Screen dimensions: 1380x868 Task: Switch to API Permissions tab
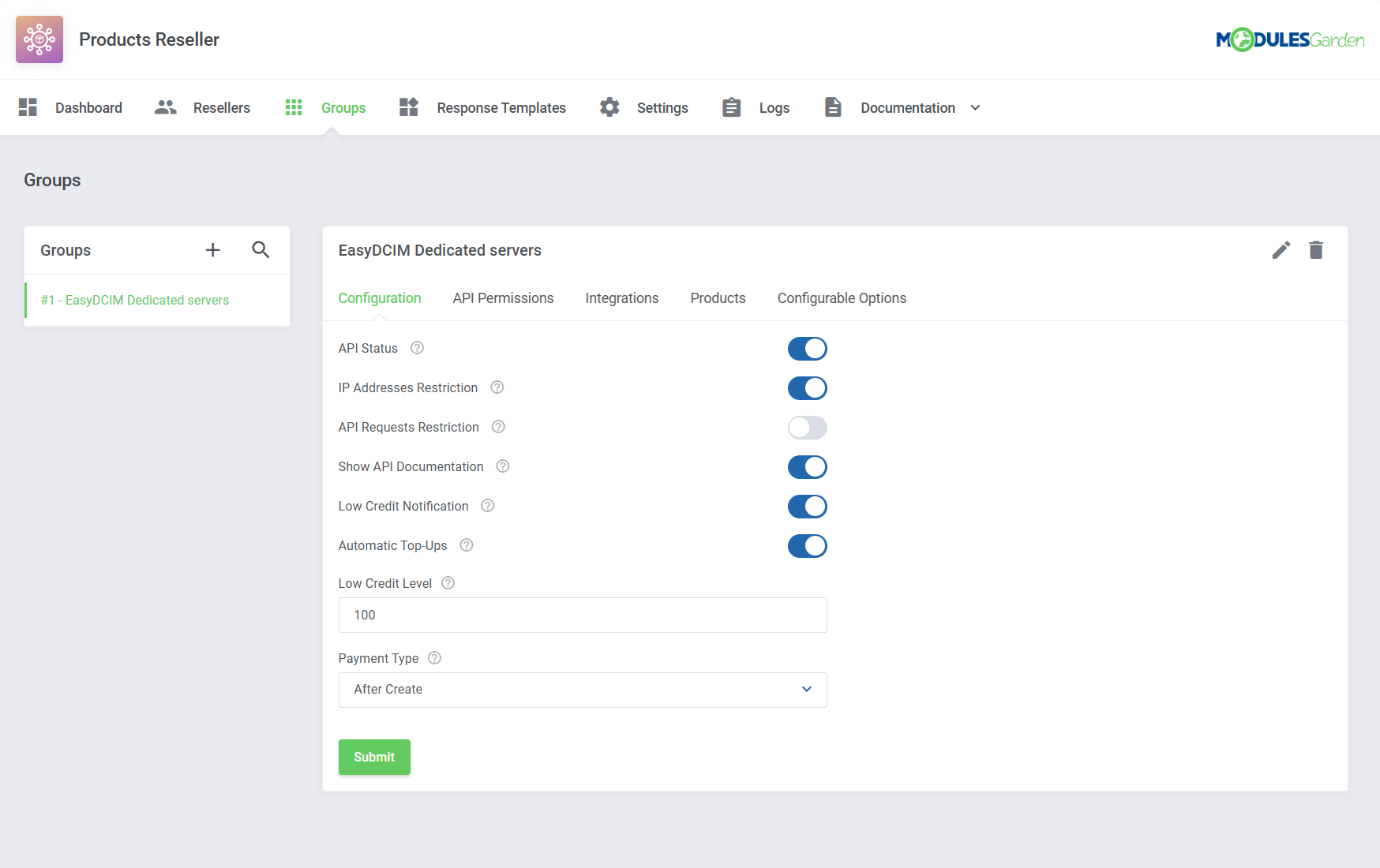click(503, 298)
